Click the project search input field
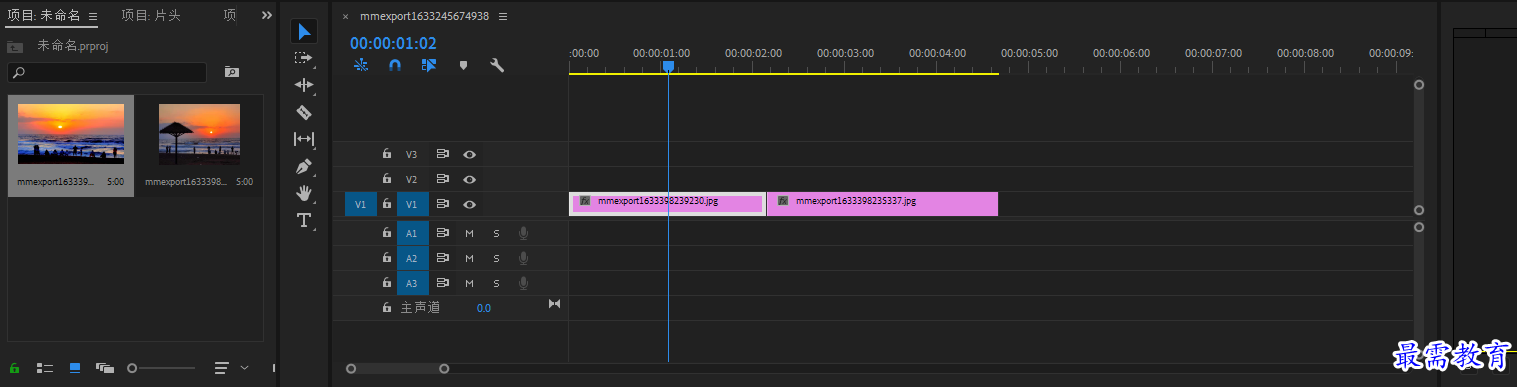 (107, 72)
